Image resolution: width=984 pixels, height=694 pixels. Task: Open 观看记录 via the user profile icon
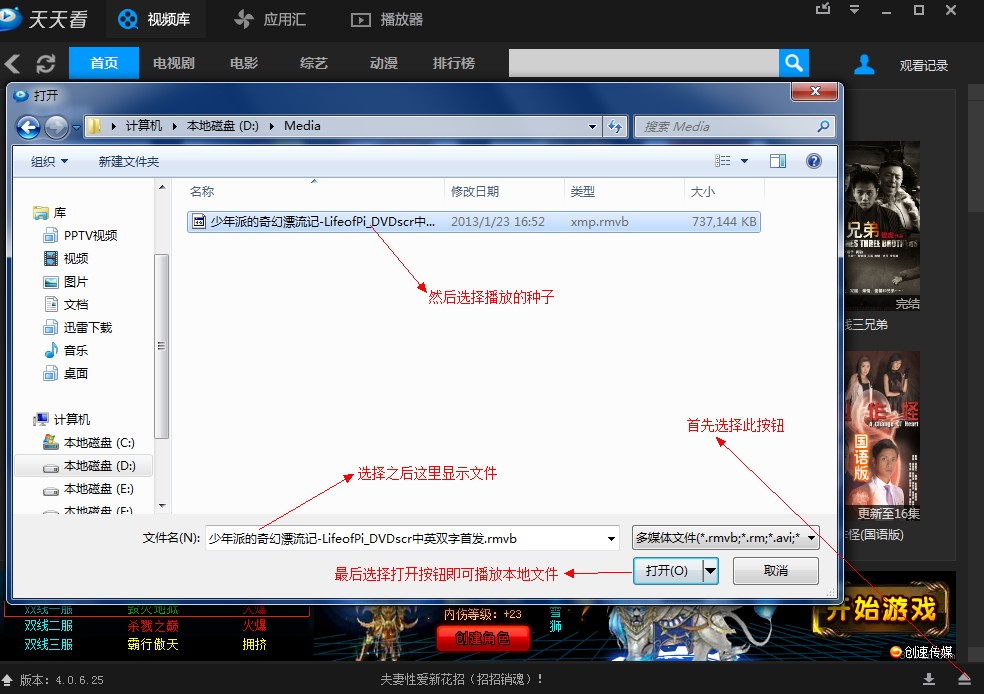[x=864, y=62]
